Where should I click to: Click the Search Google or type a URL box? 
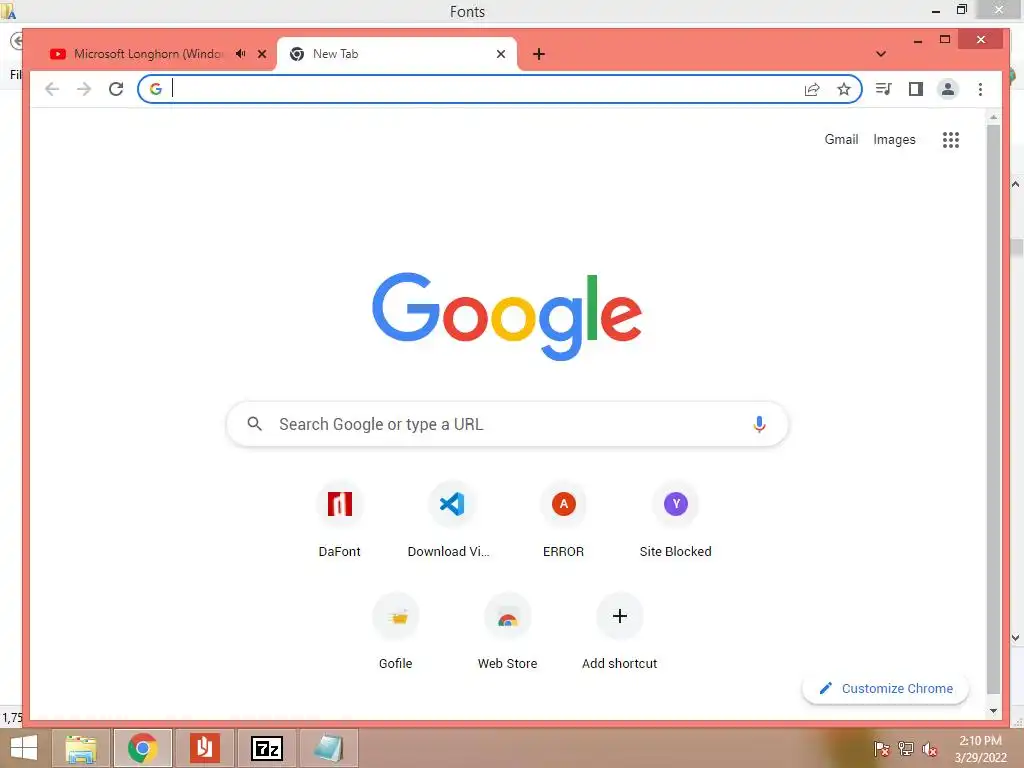coord(507,424)
